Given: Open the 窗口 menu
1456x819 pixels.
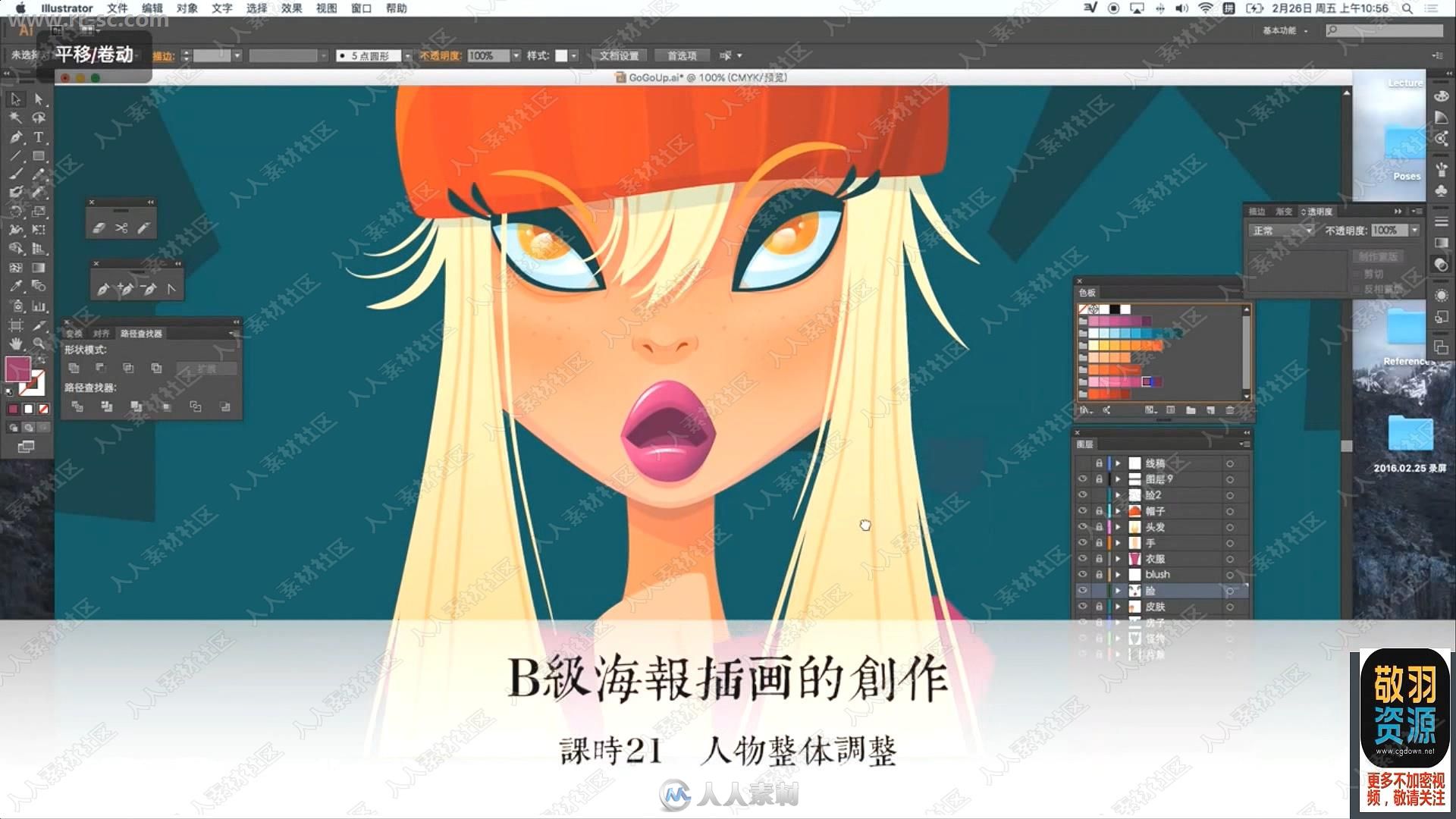Looking at the screenshot, I should [362, 8].
